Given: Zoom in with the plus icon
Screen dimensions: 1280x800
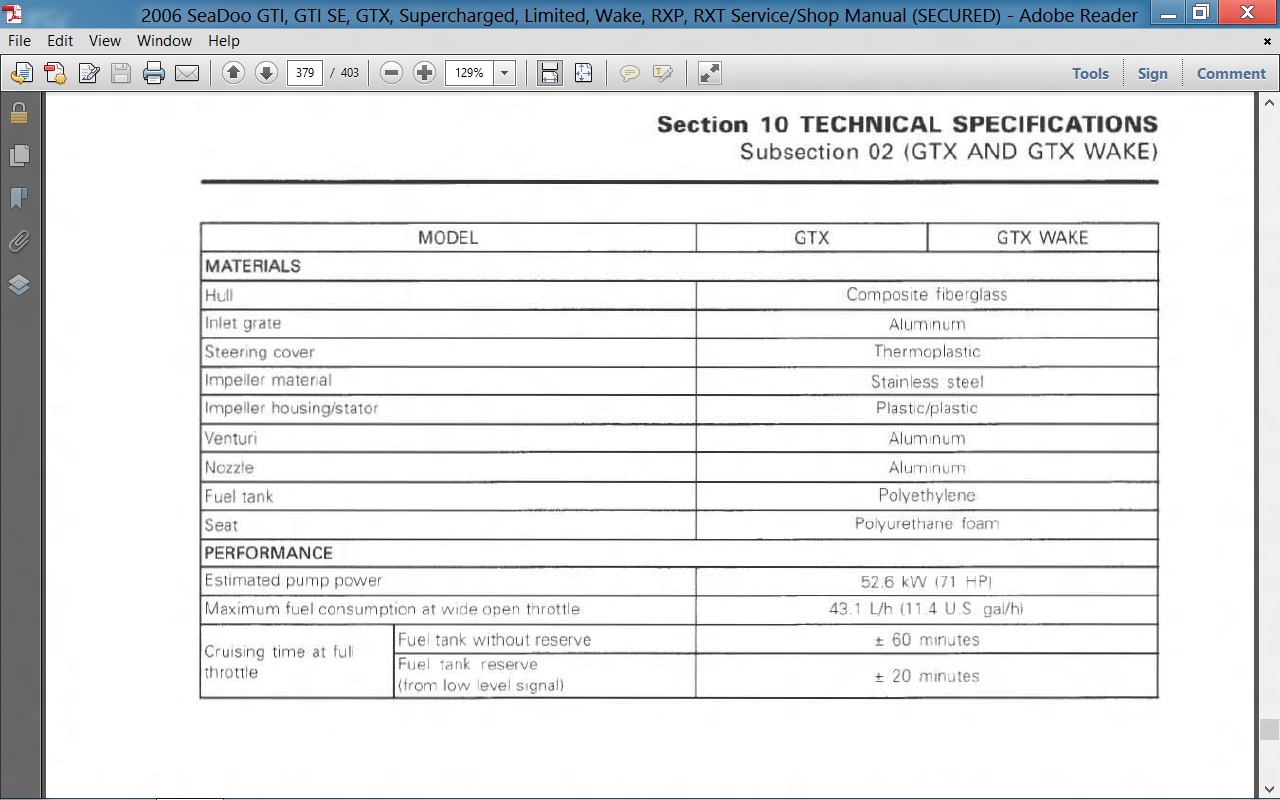Looking at the screenshot, I should (425, 73).
